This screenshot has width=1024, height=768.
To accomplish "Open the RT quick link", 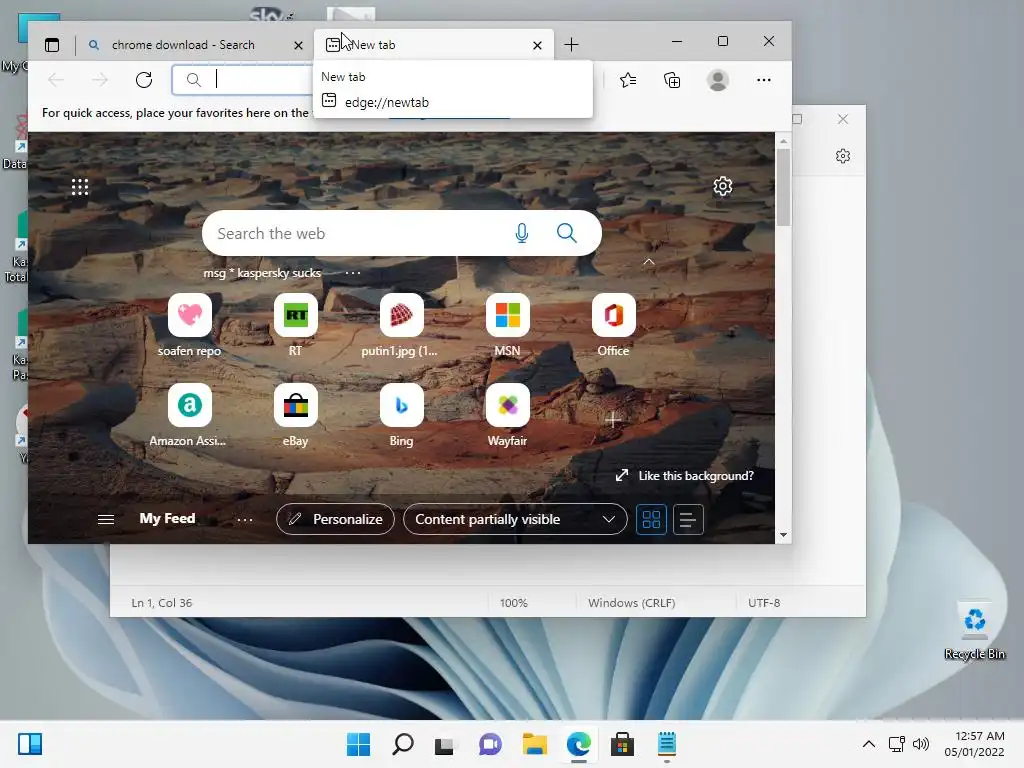I will (295, 325).
